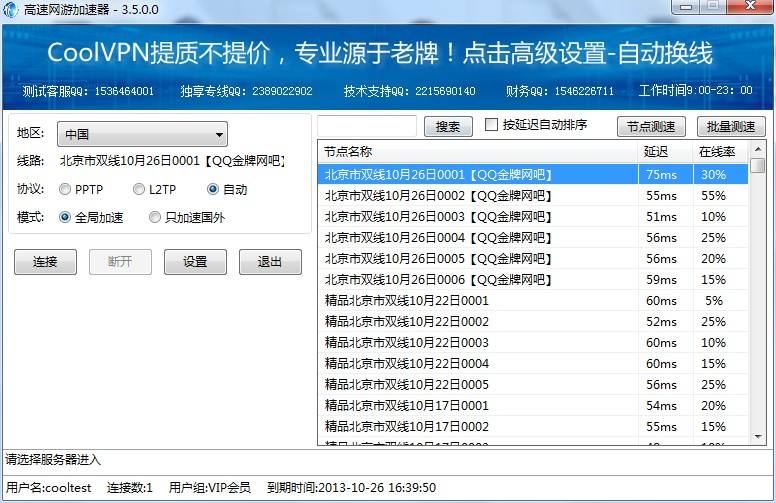Click the 批量测速 batch speed test button
The height and width of the screenshot is (503, 776).
click(x=731, y=127)
